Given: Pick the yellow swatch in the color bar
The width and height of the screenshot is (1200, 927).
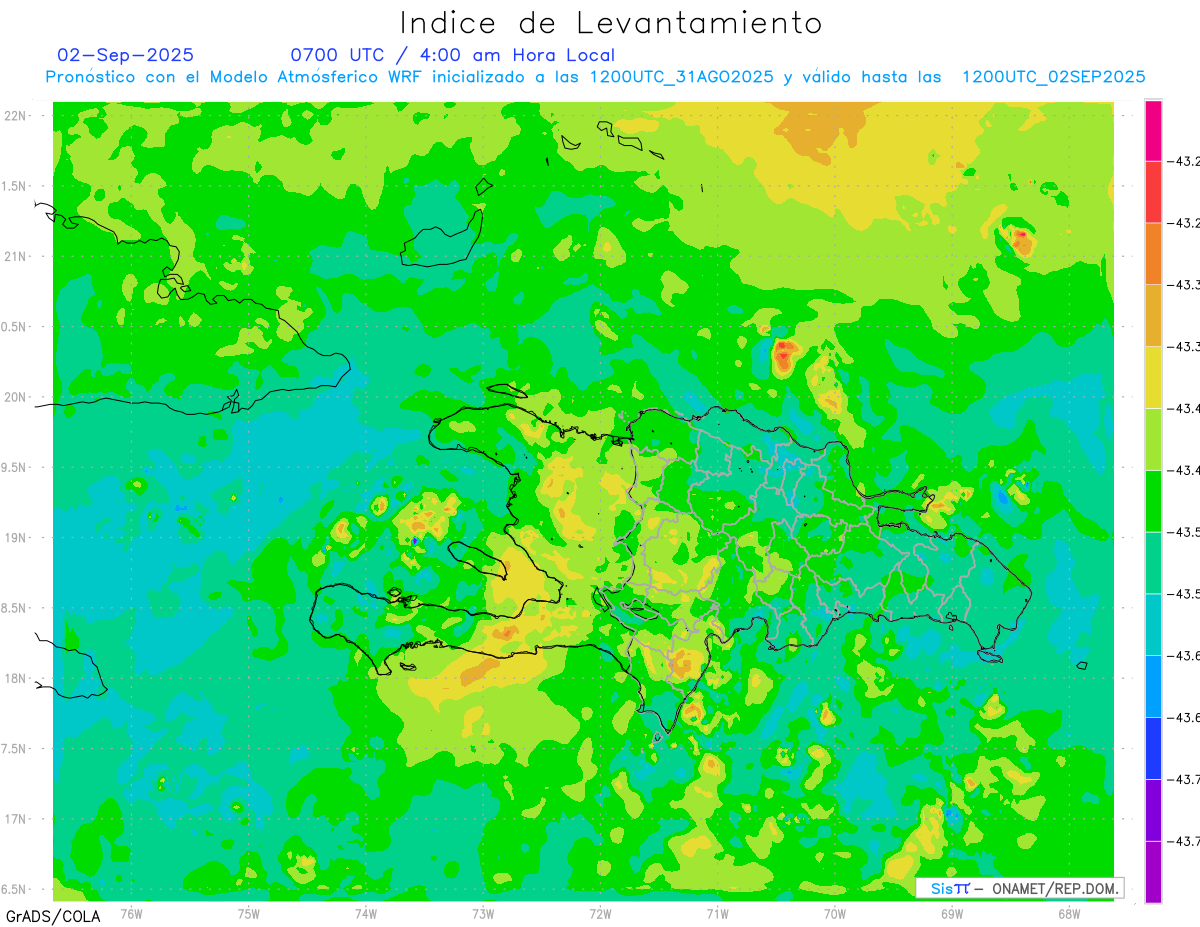Looking at the screenshot, I should coord(1153,377).
